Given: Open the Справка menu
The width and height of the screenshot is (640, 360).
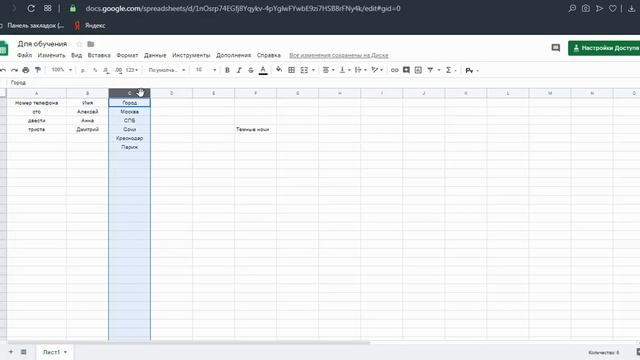Looking at the screenshot, I should point(269,55).
